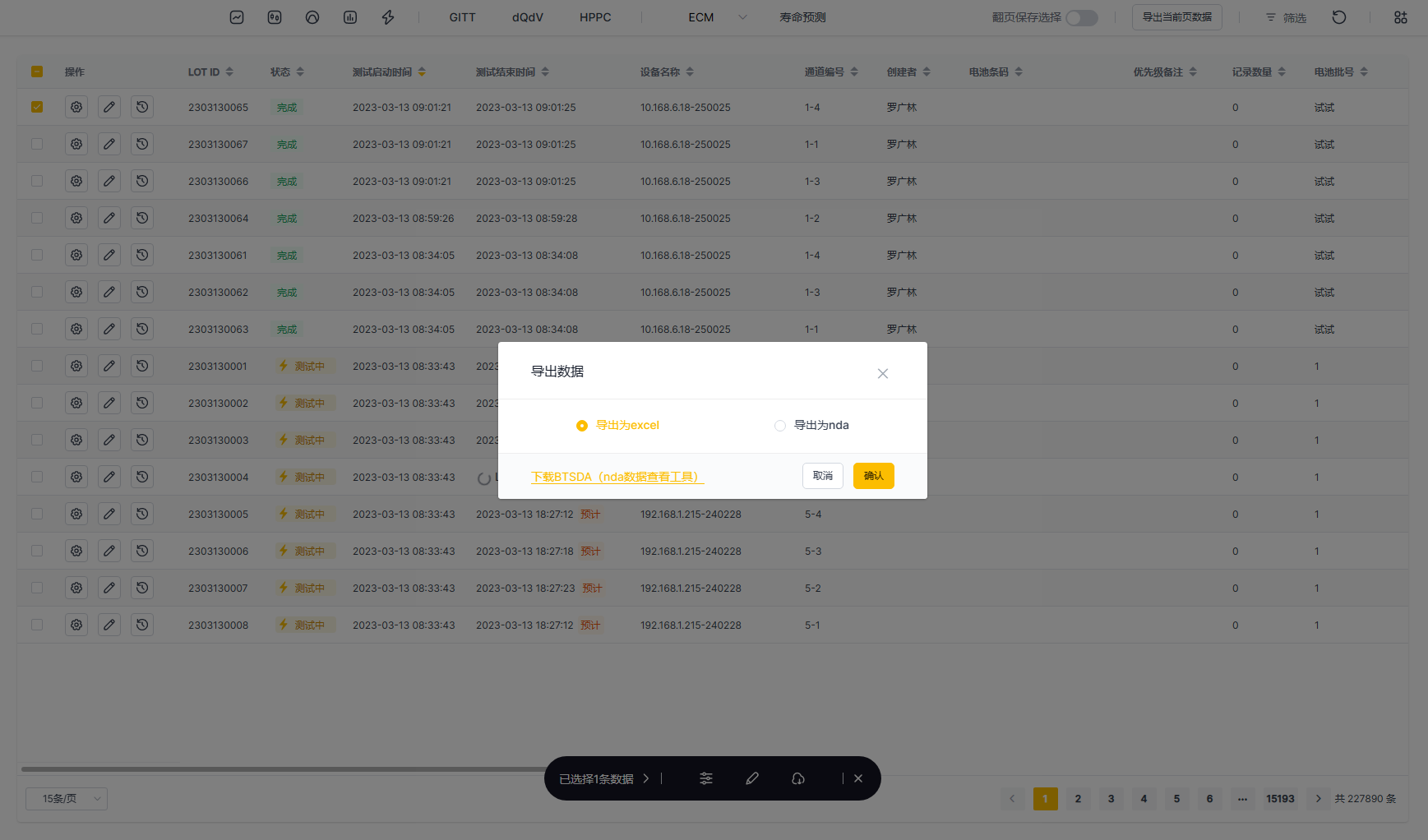Expand the 已选择1条数据 chevron

click(x=646, y=778)
